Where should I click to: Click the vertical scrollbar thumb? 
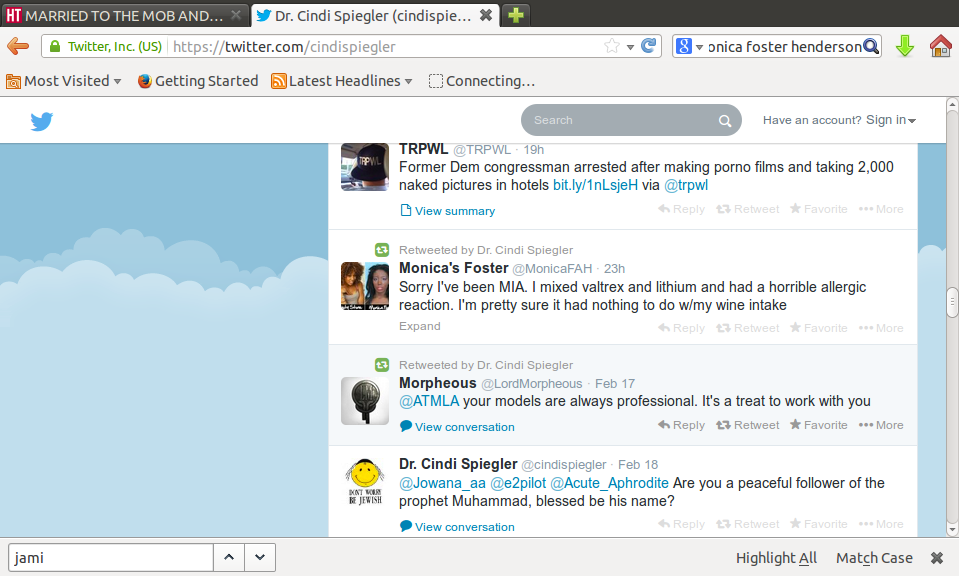tap(952, 302)
